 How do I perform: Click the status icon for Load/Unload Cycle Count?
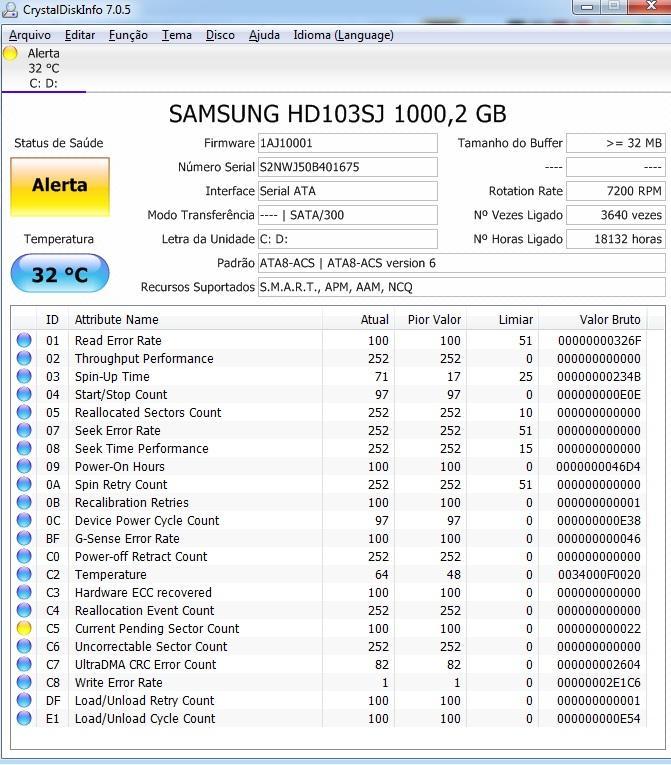pos(24,718)
